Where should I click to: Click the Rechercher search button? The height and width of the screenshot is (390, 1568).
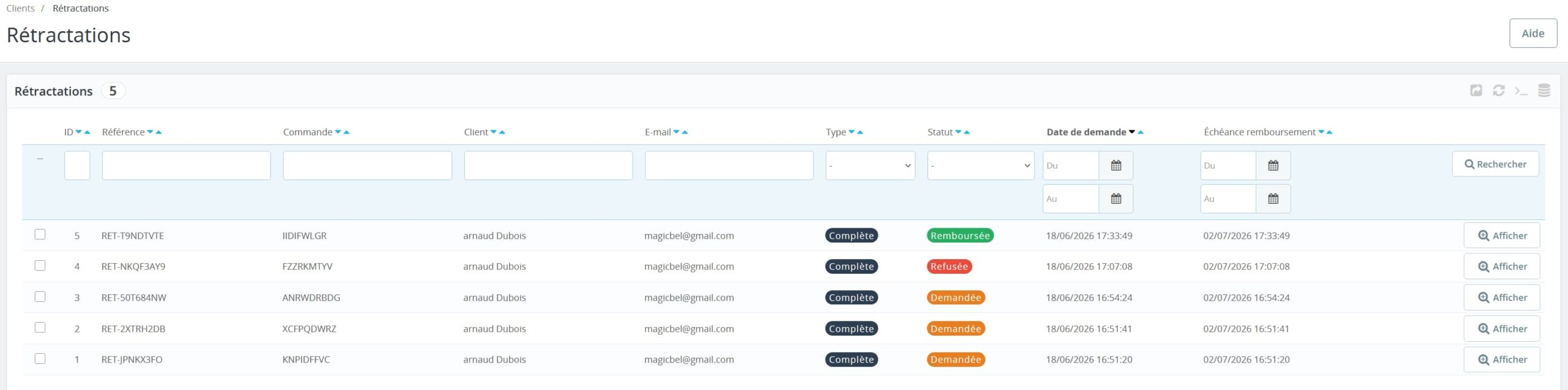(1495, 164)
